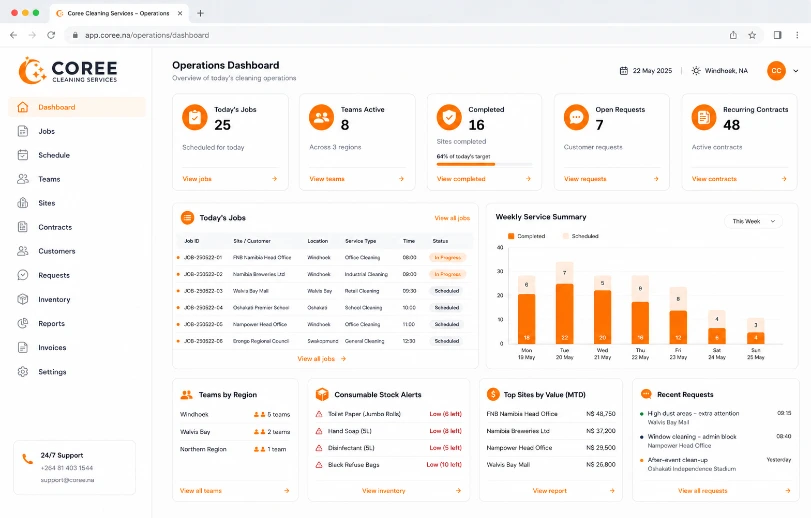The width and height of the screenshot is (811, 518).
Task: Click the Reports pie chart icon in sidebar
Action: [23, 324]
